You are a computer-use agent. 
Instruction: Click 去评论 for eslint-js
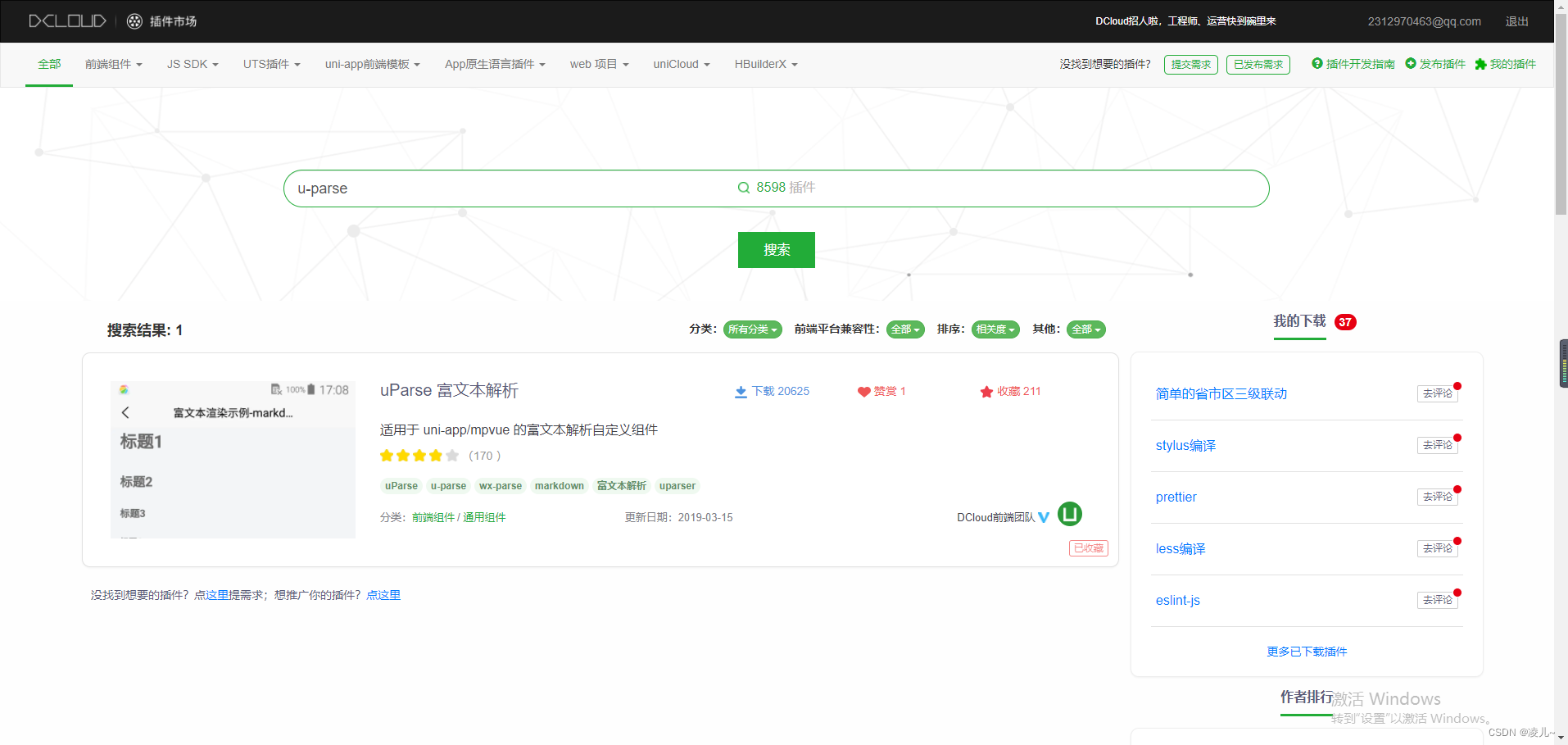[1438, 600]
